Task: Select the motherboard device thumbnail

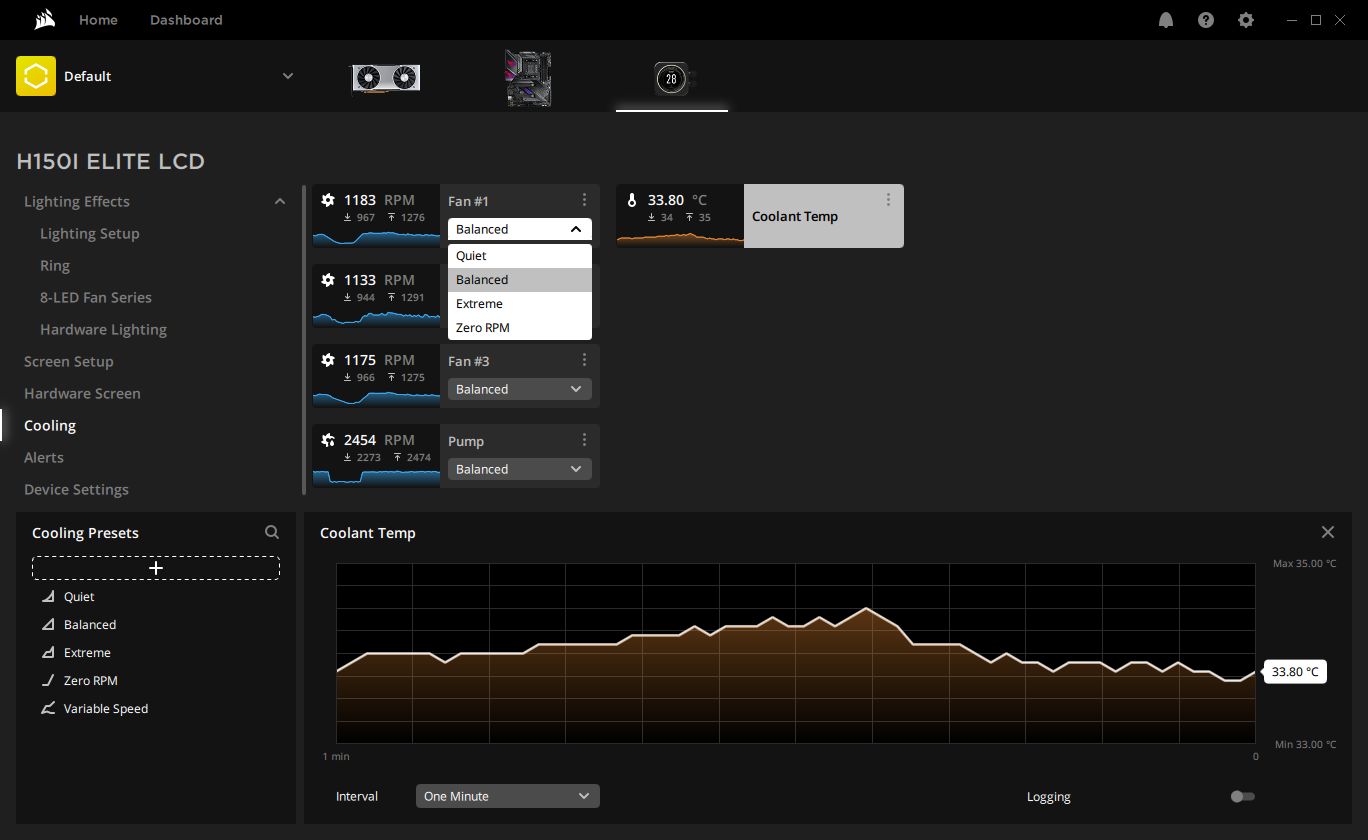Action: pyautogui.click(x=528, y=78)
